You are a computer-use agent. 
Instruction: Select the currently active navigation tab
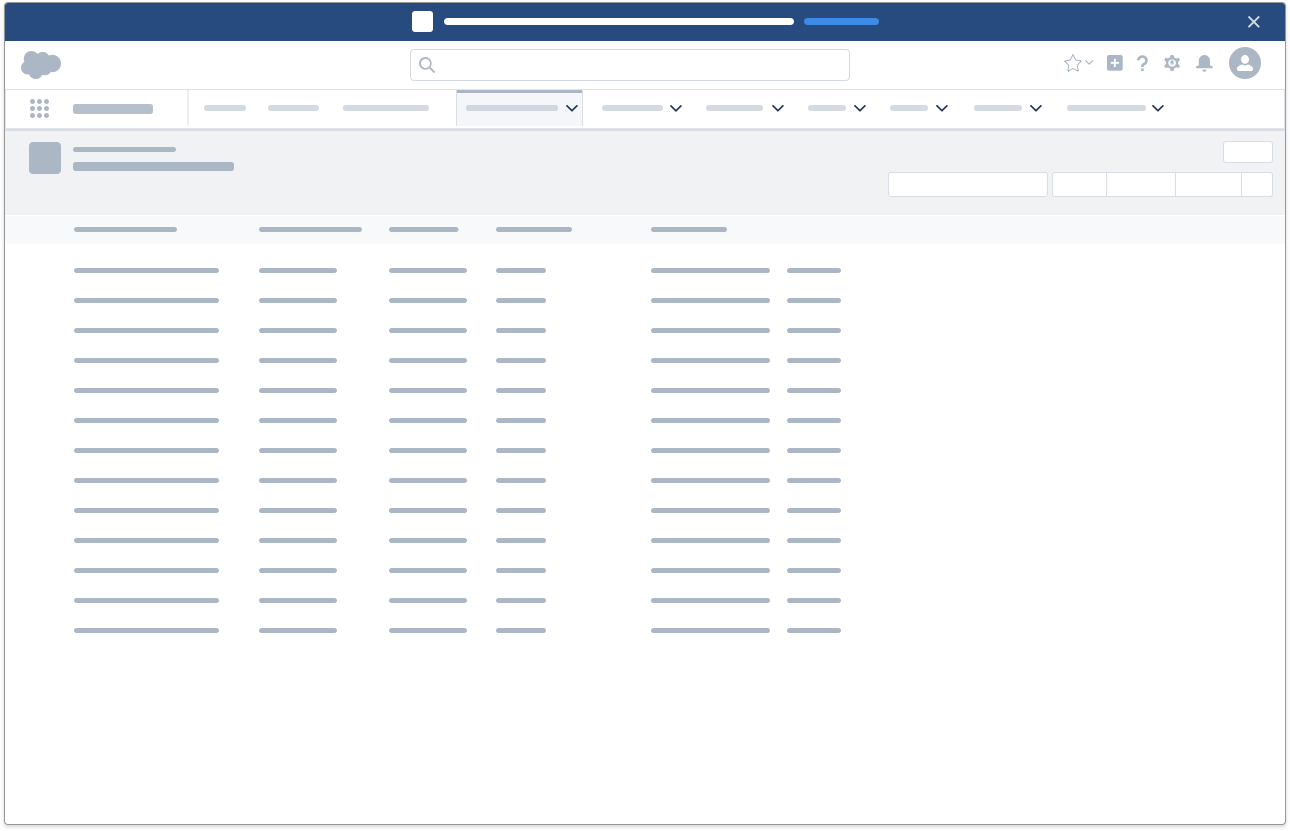(513, 108)
